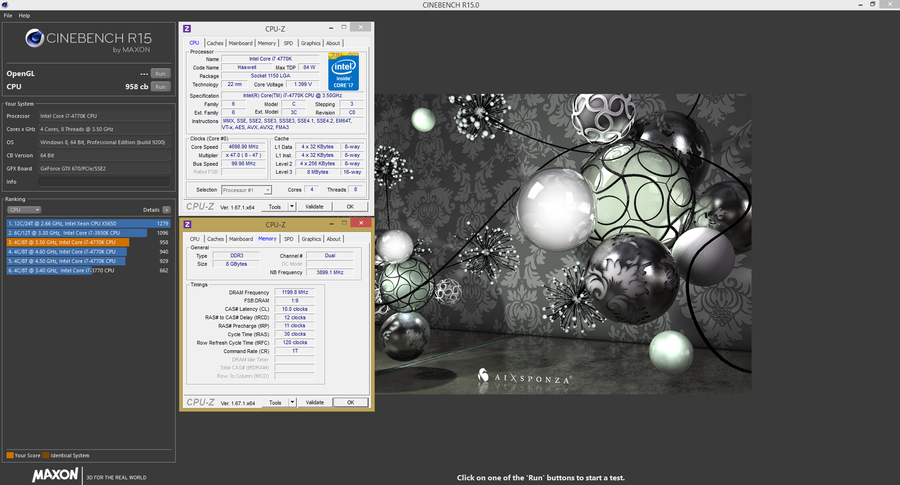Switch to SPD tab in upper CPU-Z window

pos(288,43)
